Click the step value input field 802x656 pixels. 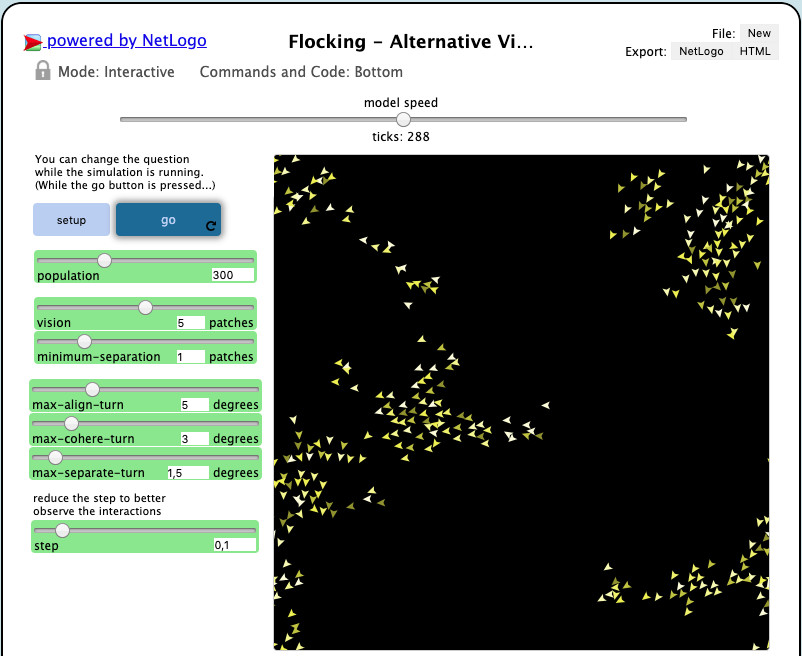point(234,546)
